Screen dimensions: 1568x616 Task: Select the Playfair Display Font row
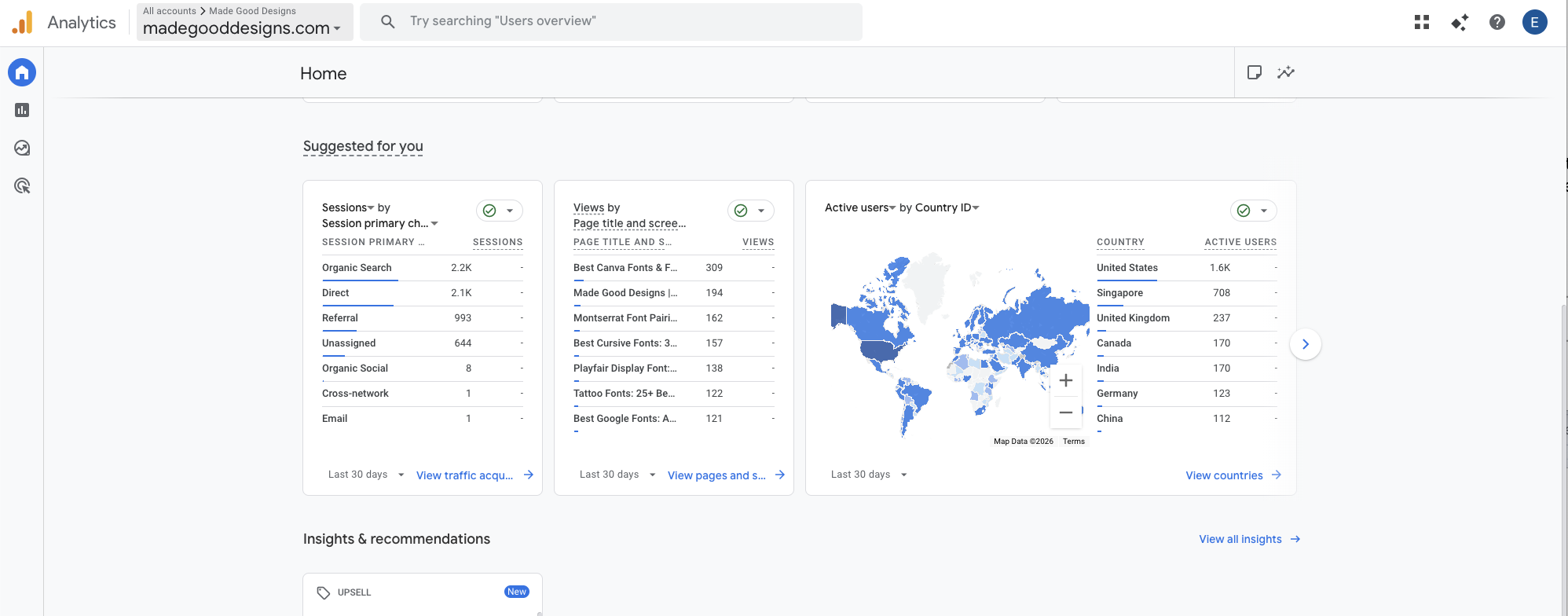674,368
